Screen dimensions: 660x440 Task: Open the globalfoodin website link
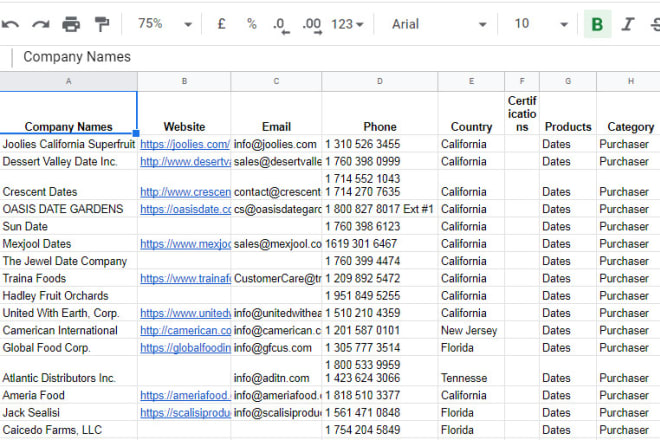(x=185, y=347)
